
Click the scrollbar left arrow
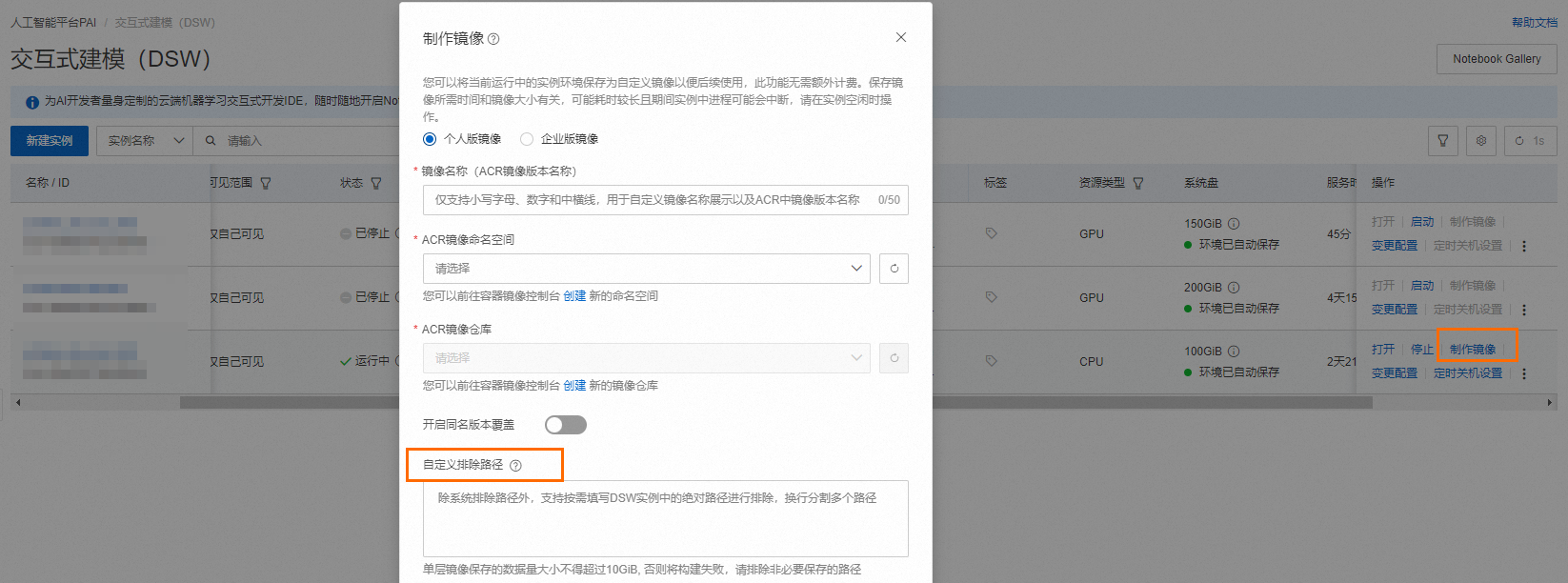[x=18, y=403]
